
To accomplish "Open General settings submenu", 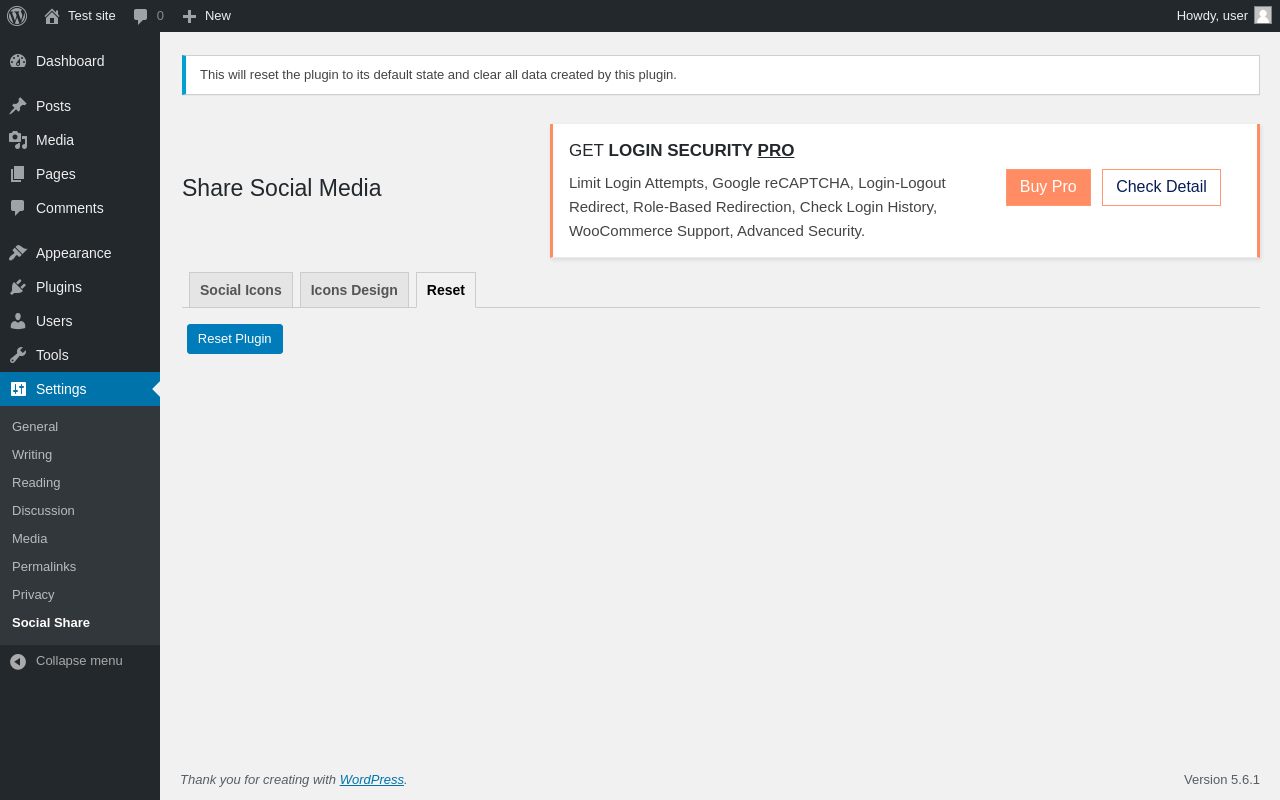I will pos(80,427).
